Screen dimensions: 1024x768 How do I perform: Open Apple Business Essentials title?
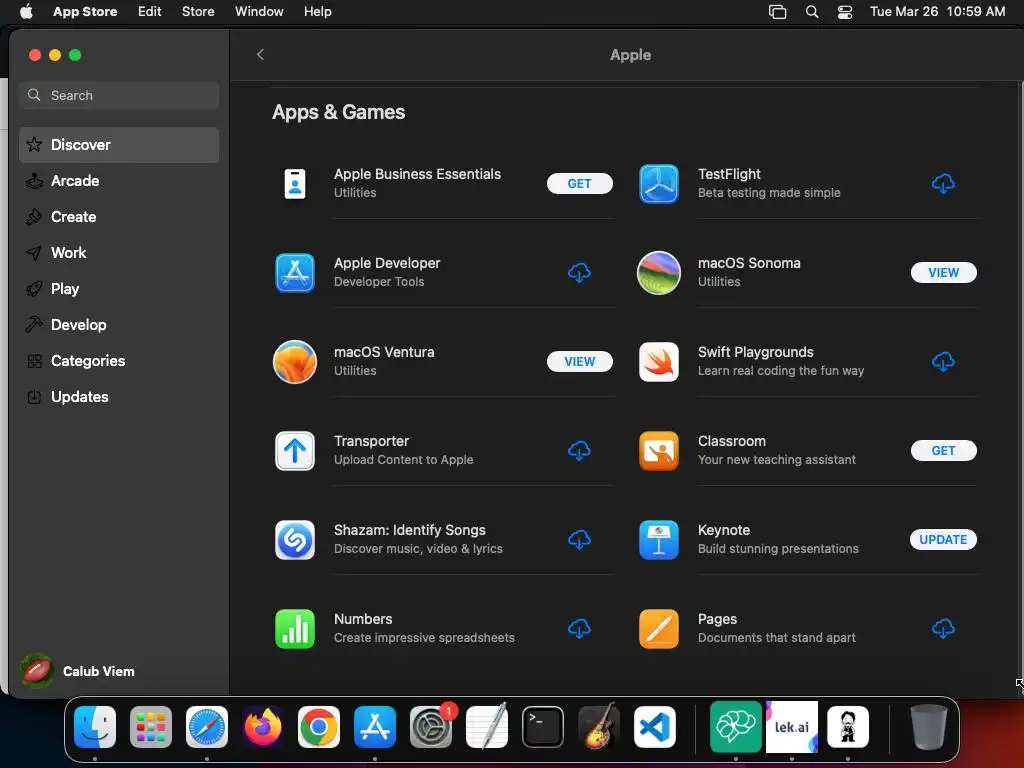tap(417, 174)
